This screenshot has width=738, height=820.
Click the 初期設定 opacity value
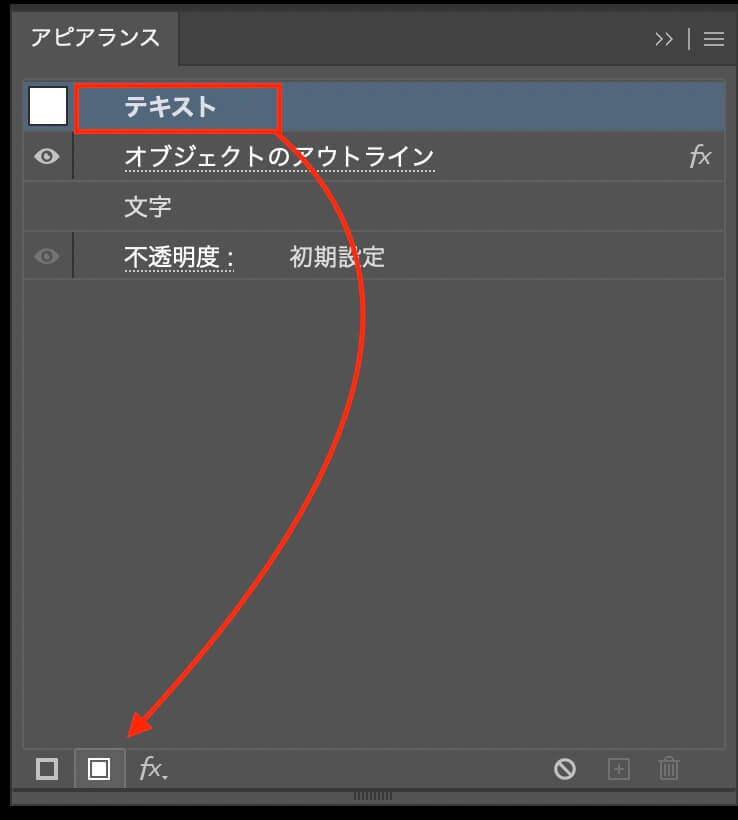point(337,257)
